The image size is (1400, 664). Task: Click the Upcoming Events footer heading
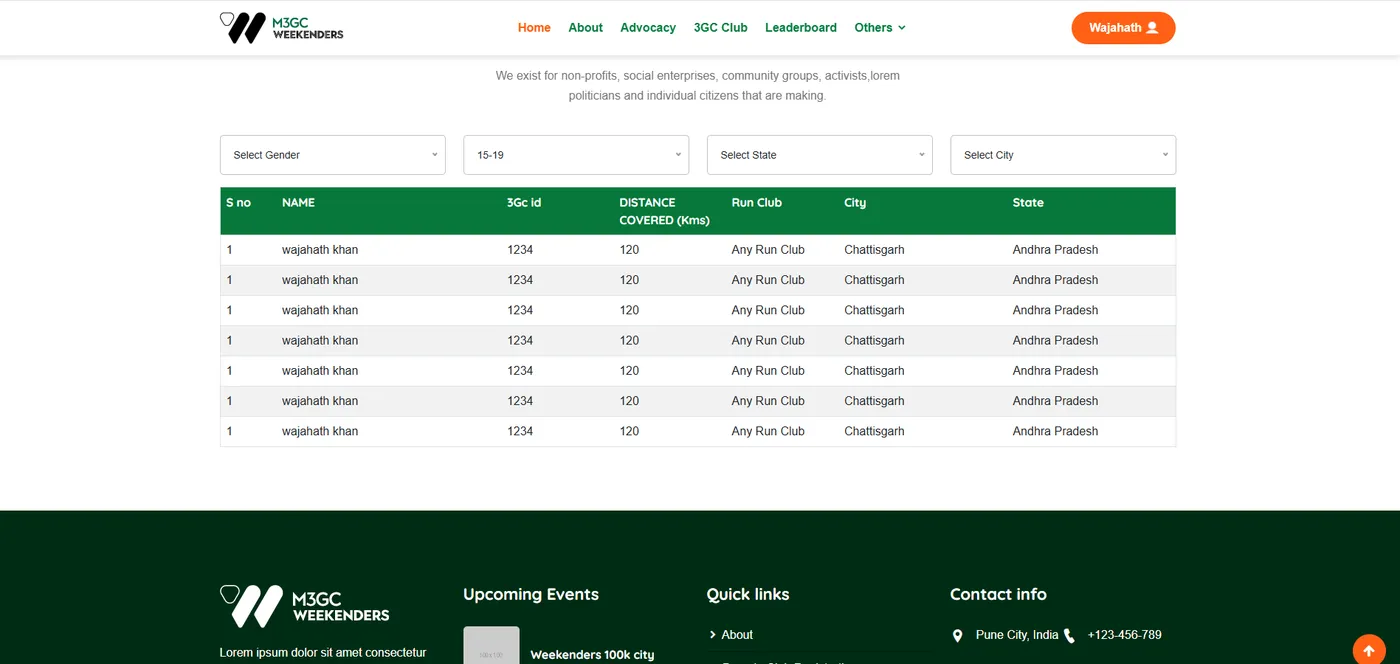tap(531, 594)
